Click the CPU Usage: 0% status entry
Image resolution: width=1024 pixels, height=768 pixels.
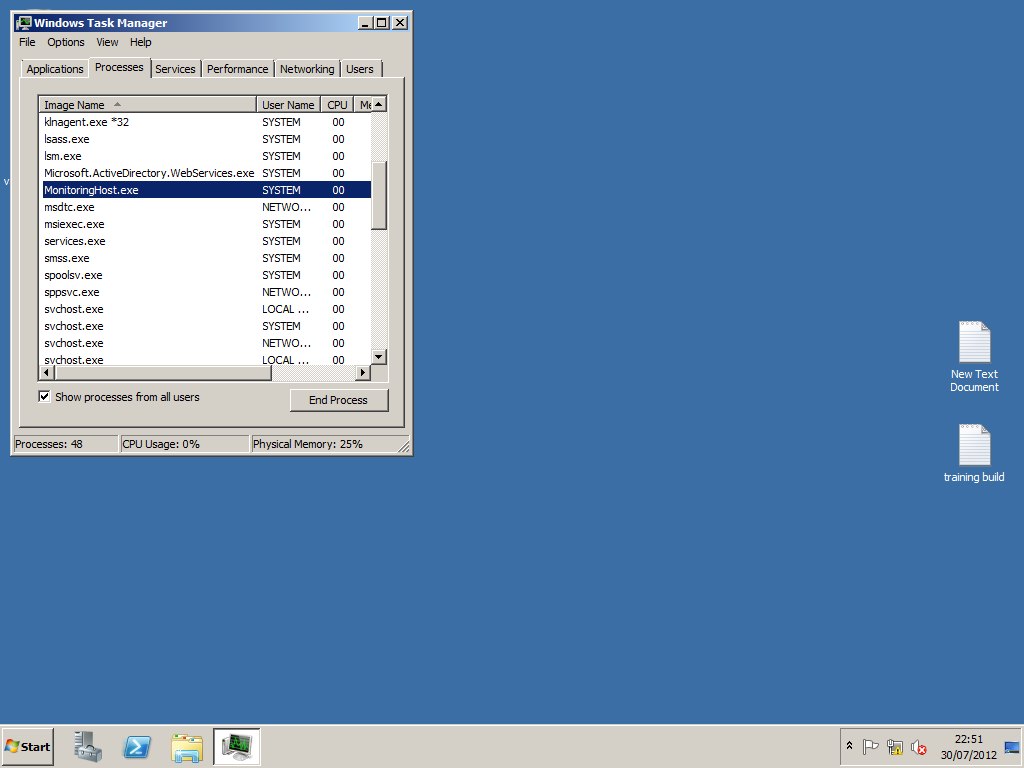click(x=185, y=444)
